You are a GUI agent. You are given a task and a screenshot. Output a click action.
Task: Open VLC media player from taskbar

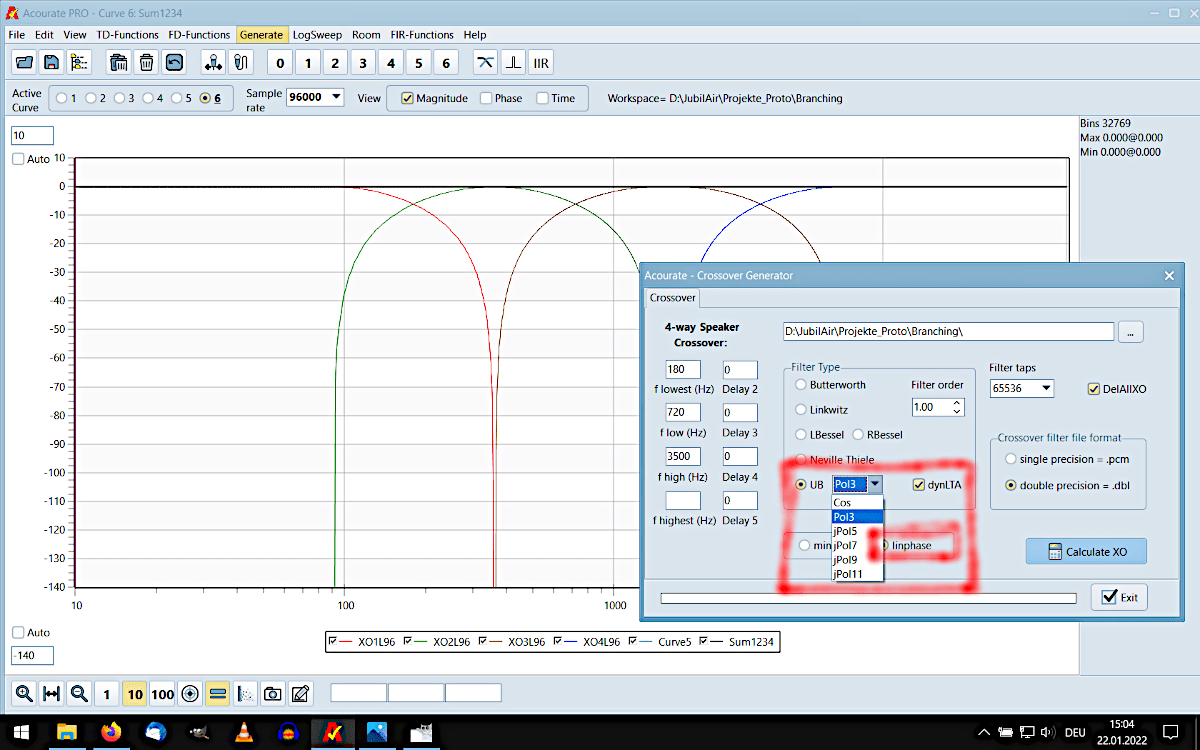243,732
